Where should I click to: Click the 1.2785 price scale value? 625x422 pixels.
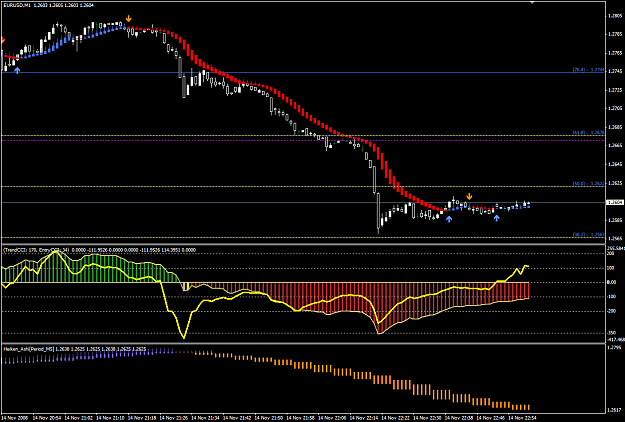click(x=615, y=34)
